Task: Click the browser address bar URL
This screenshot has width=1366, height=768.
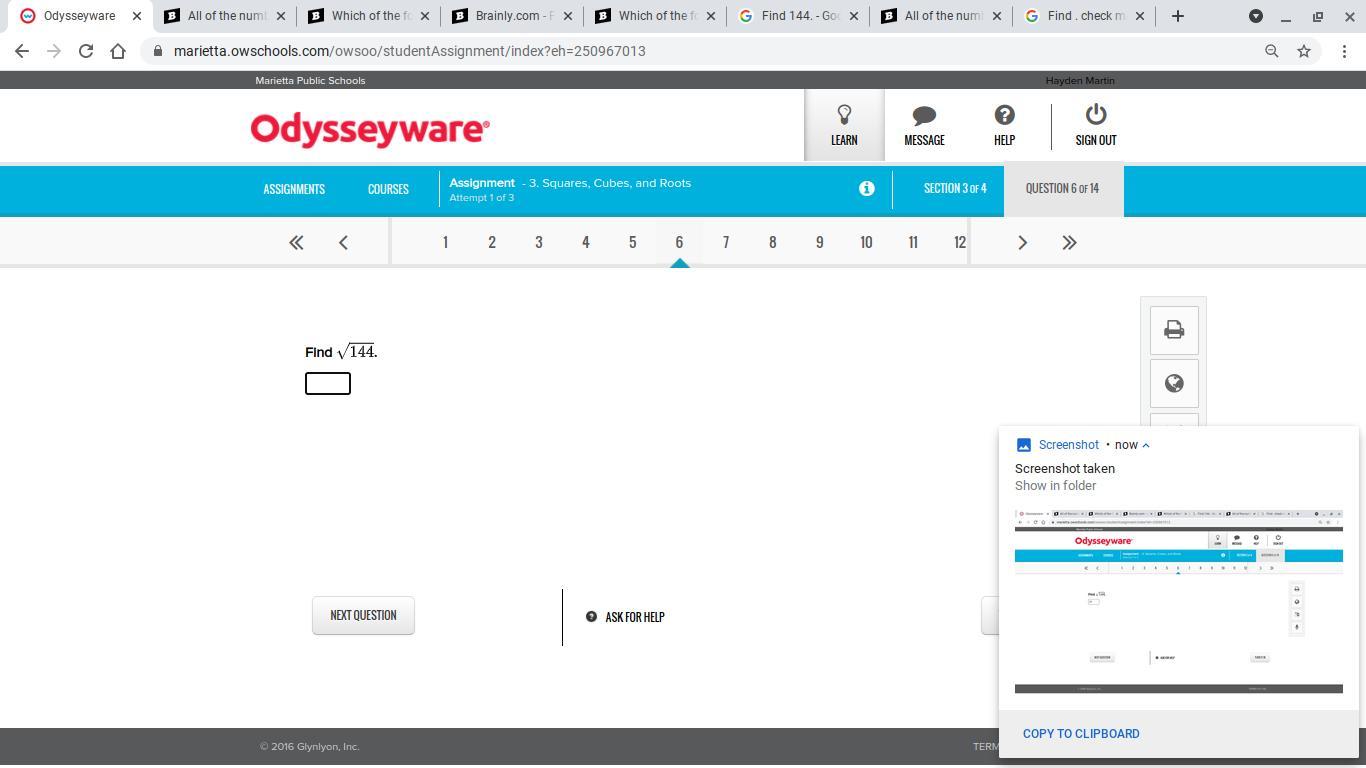Action: (410, 51)
